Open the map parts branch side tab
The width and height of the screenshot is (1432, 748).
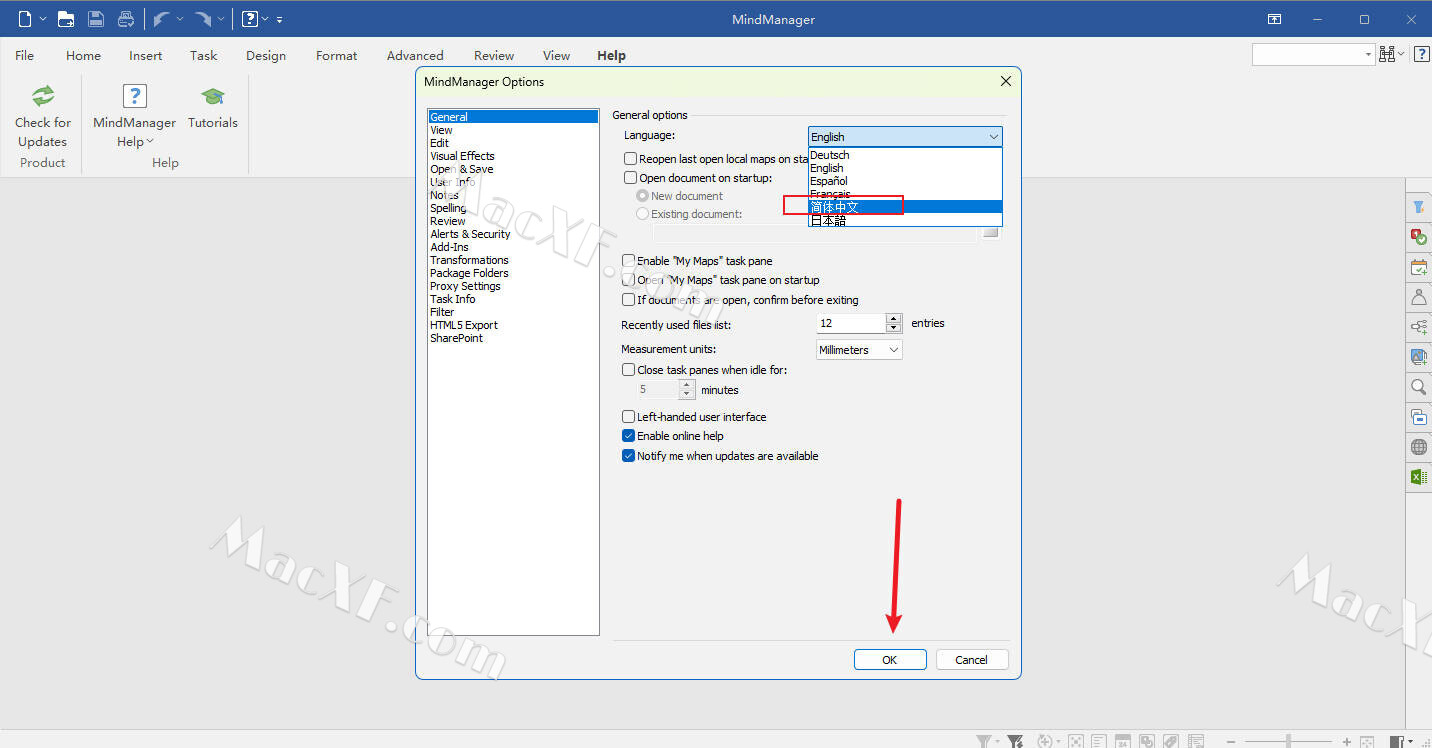click(x=1418, y=327)
